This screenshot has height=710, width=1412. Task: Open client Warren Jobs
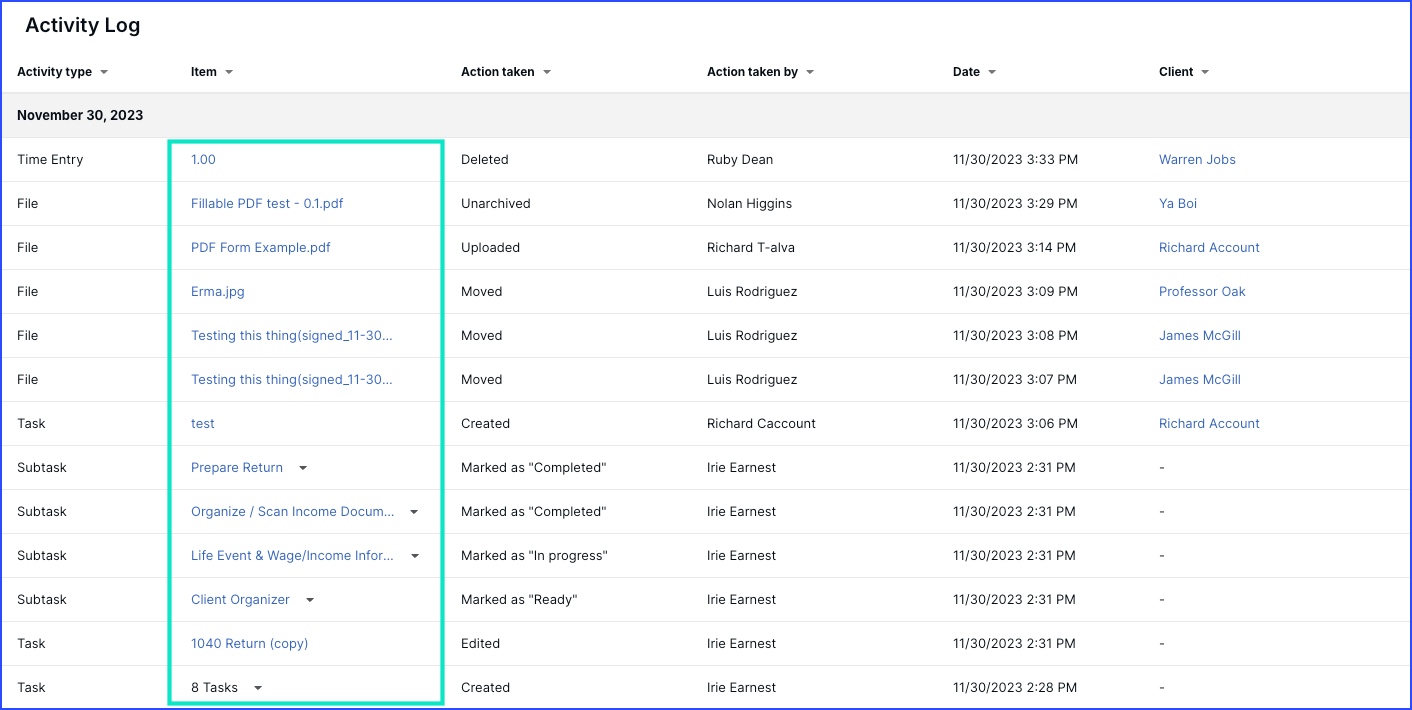1197,160
